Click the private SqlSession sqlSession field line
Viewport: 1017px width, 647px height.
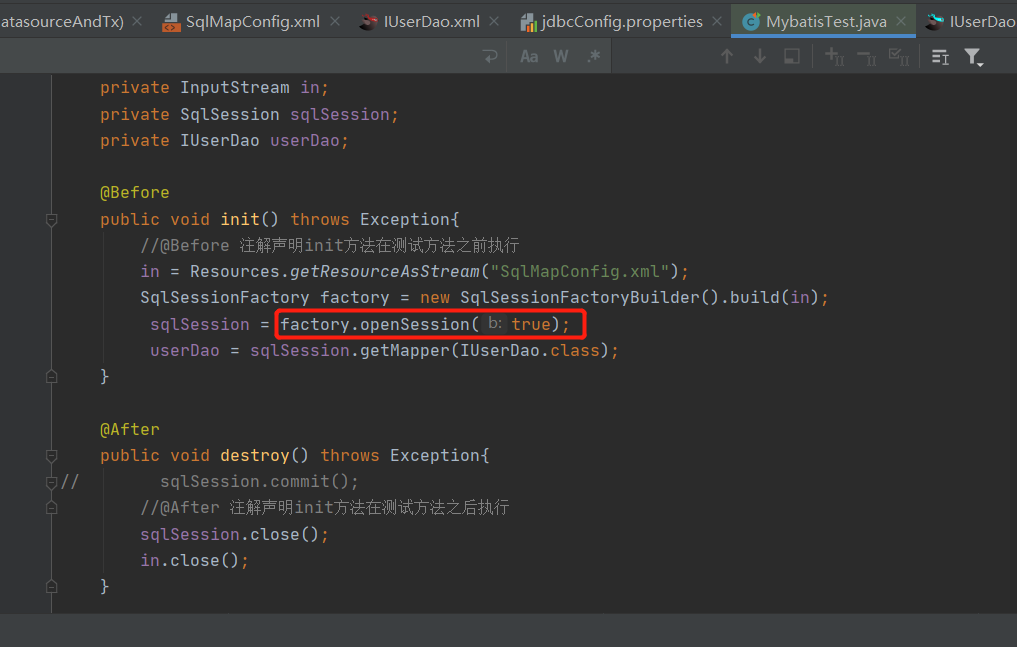pos(249,114)
